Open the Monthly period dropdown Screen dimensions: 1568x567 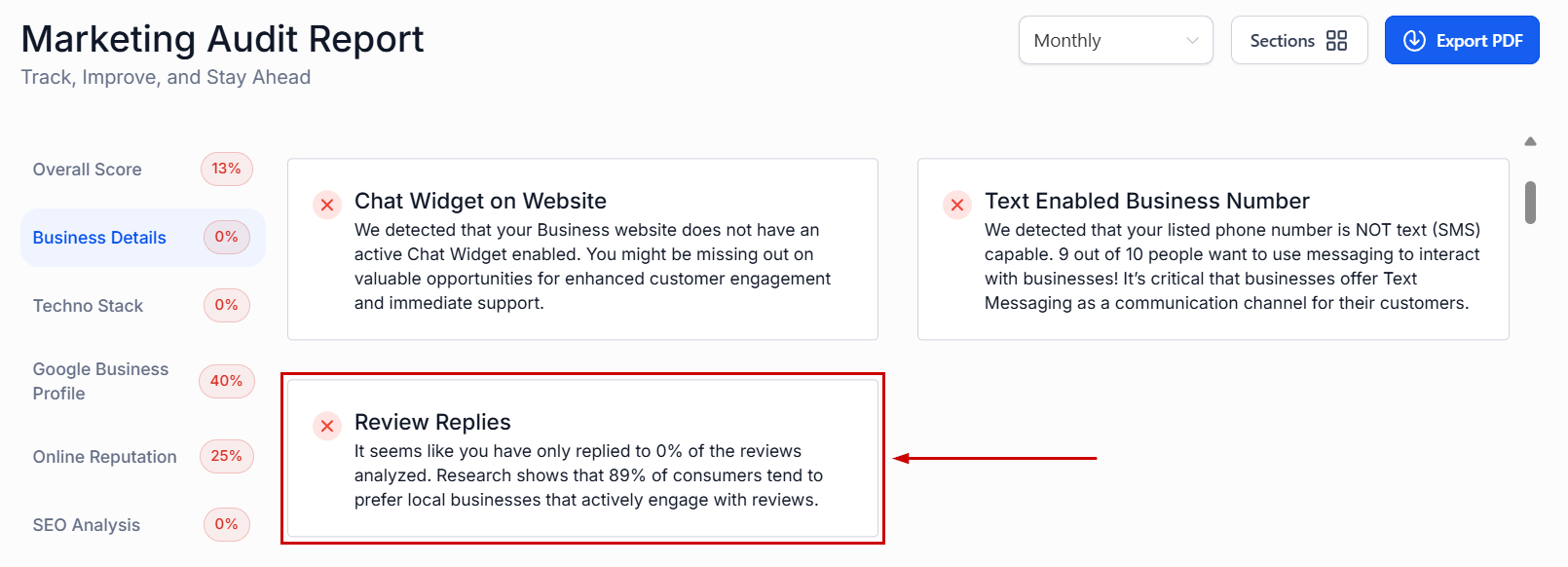coord(1115,41)
